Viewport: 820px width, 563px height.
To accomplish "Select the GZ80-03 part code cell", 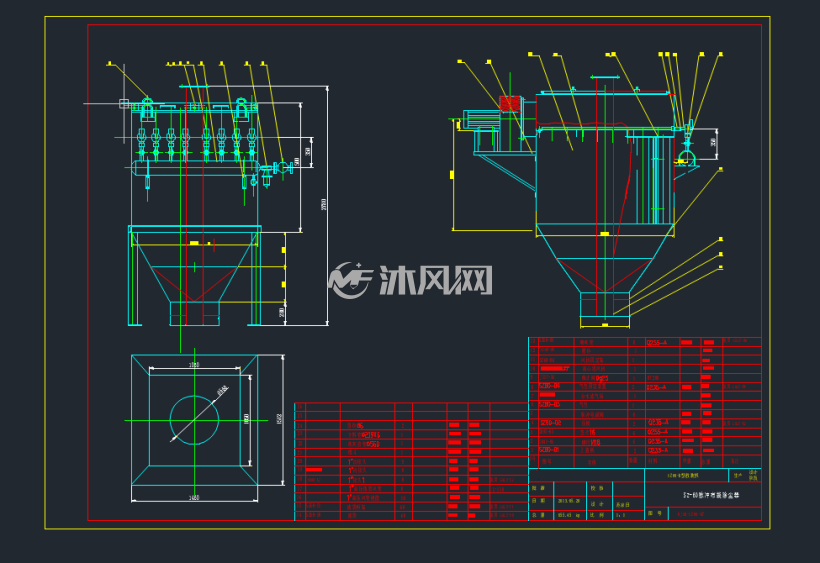I will (549, 405).
